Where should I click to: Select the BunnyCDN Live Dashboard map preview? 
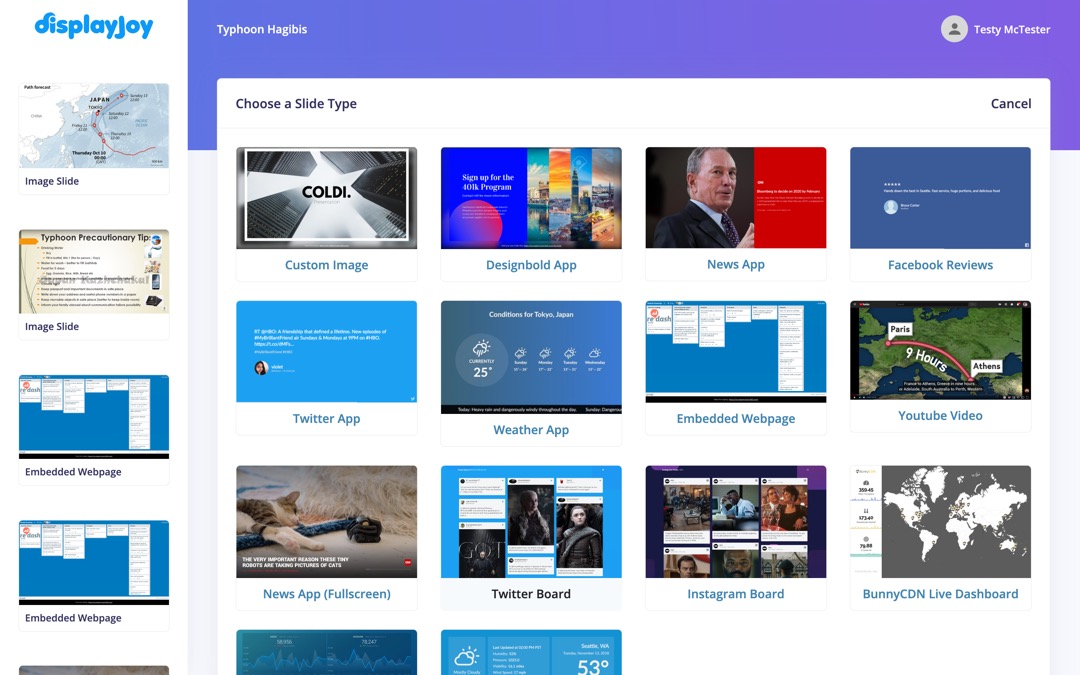click(x=940, y=521)
